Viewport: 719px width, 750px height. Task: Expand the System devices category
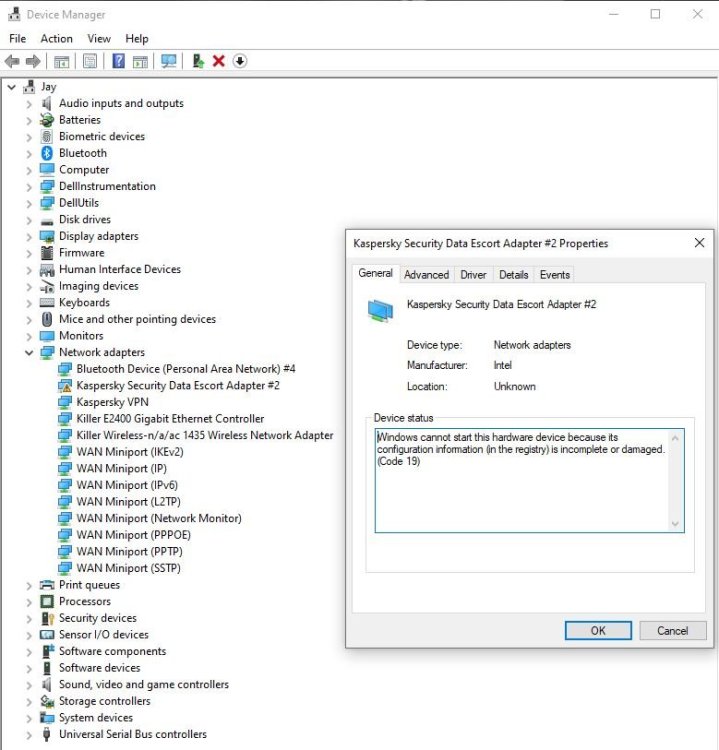tap(29, 718)
